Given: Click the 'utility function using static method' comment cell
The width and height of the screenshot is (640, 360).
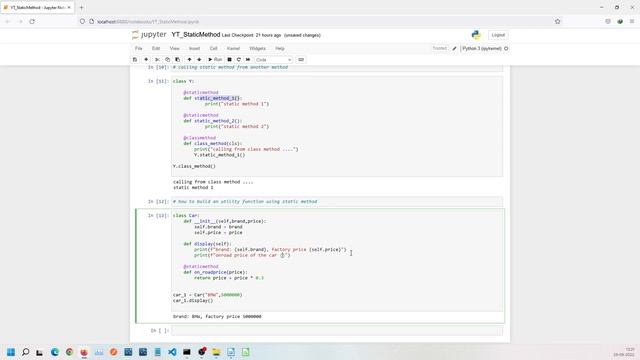Looking at the screenshot, I should coord(337,202).
